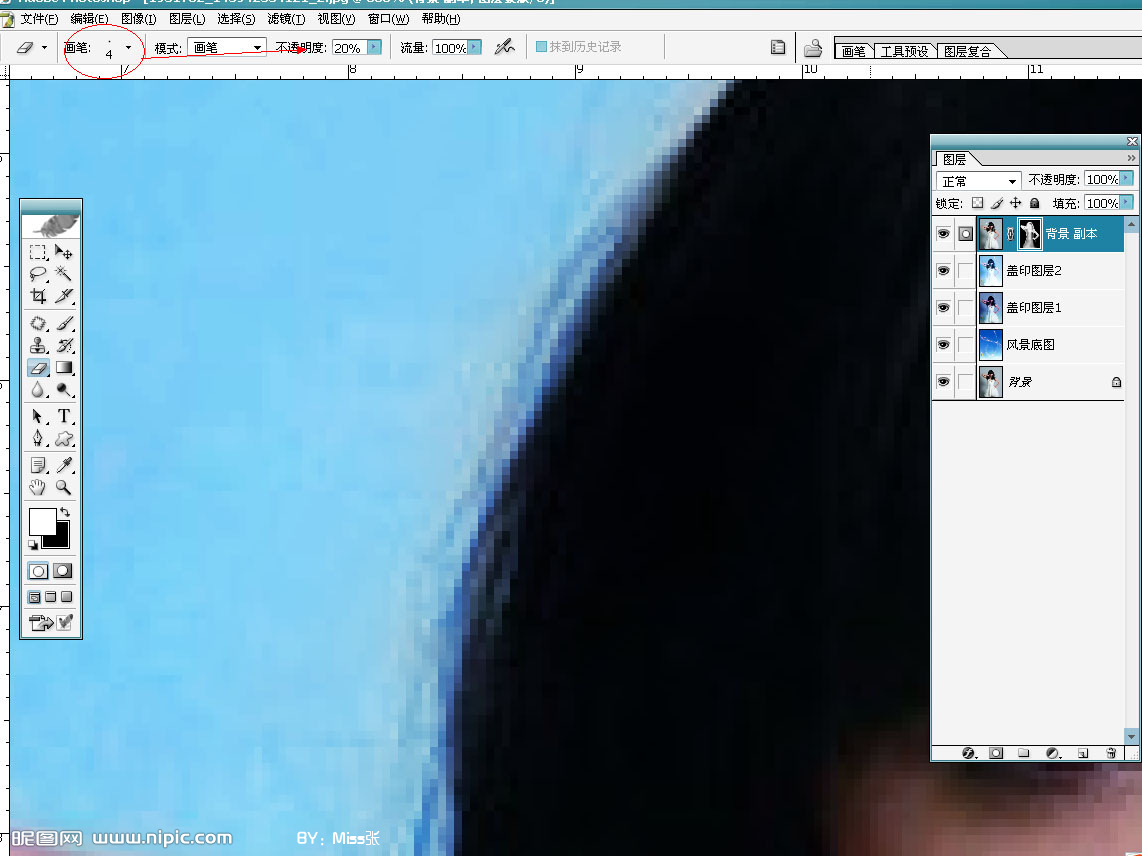This screenshot has width=1142, height=856.
Task: Open the 滤镜(T) menu
Action: point(286,19)
